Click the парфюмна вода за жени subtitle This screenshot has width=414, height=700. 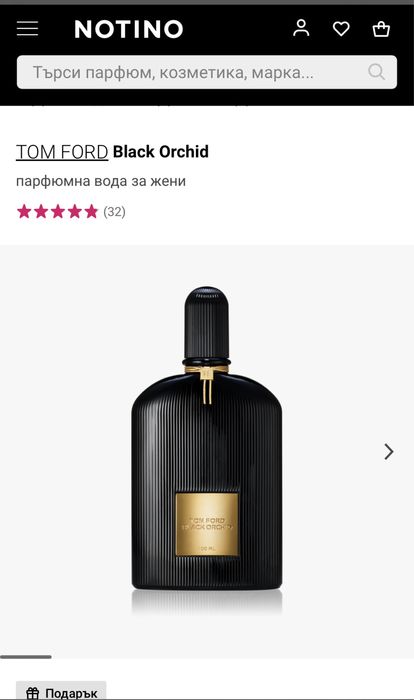(x=101, y=181)
